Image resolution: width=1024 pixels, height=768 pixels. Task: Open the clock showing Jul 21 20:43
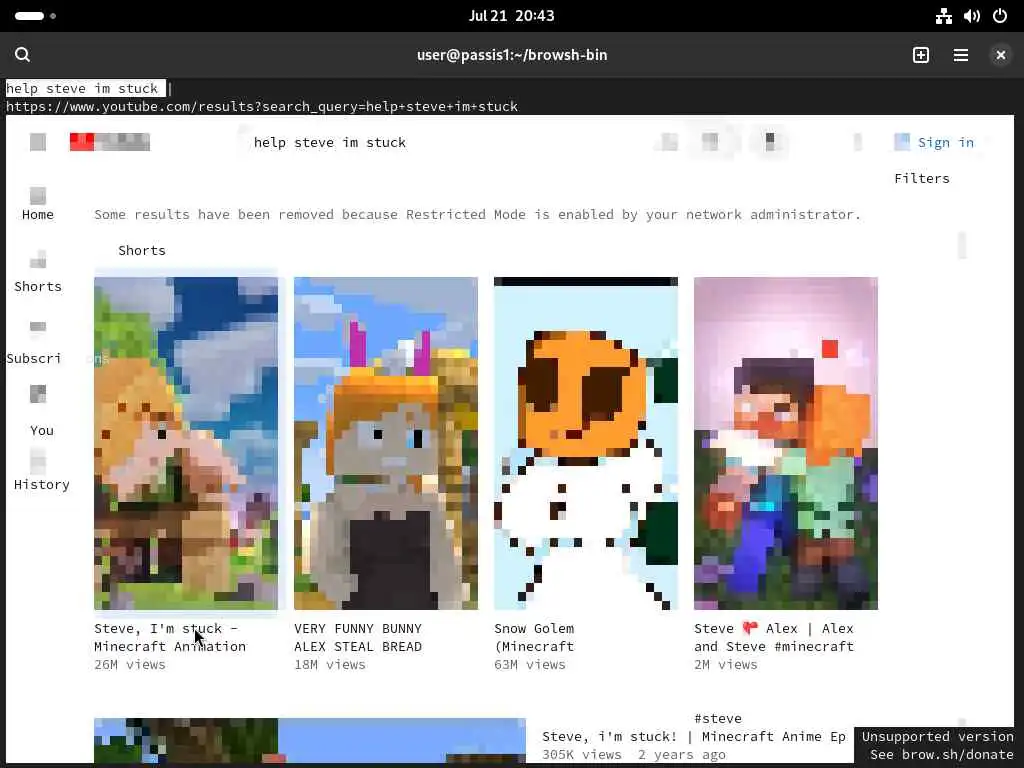click(x=511, y=16)
